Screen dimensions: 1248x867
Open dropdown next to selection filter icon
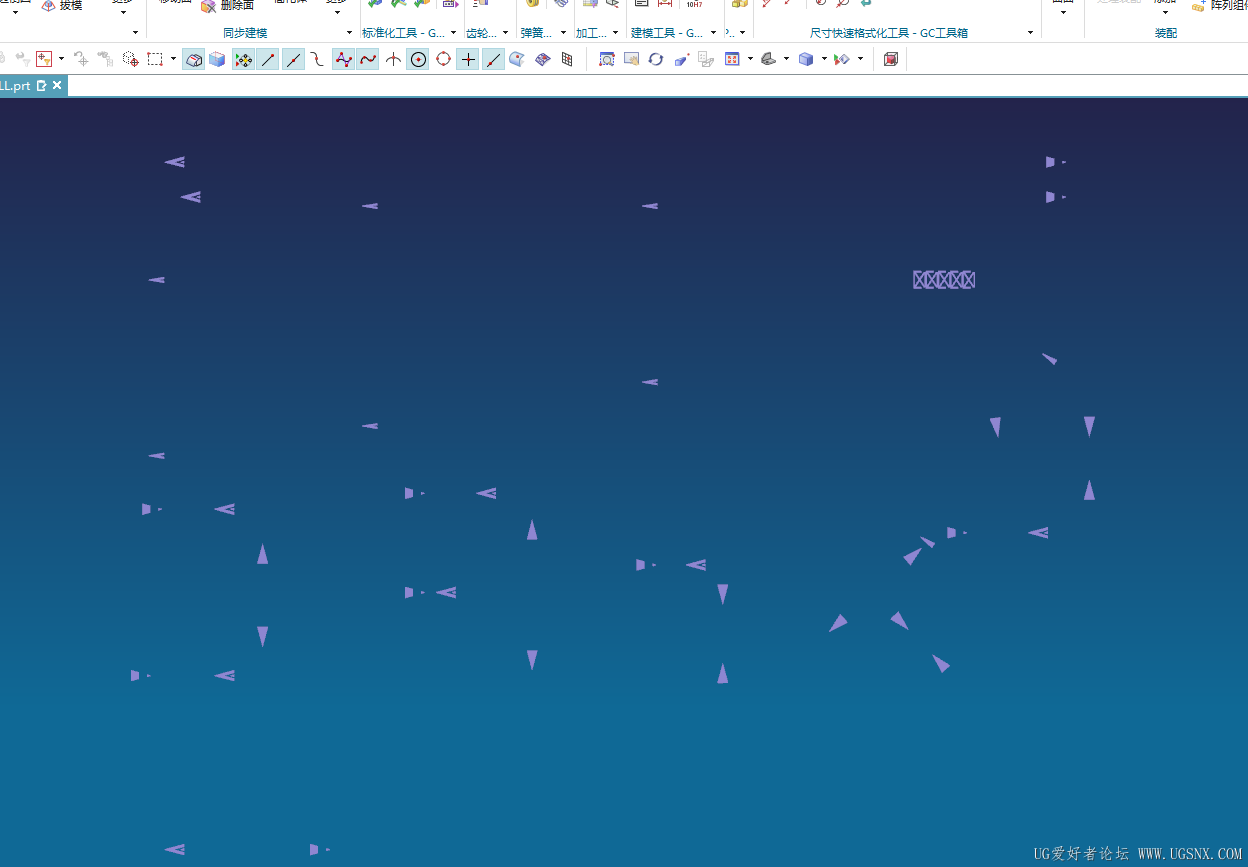[x=61, y=59]
